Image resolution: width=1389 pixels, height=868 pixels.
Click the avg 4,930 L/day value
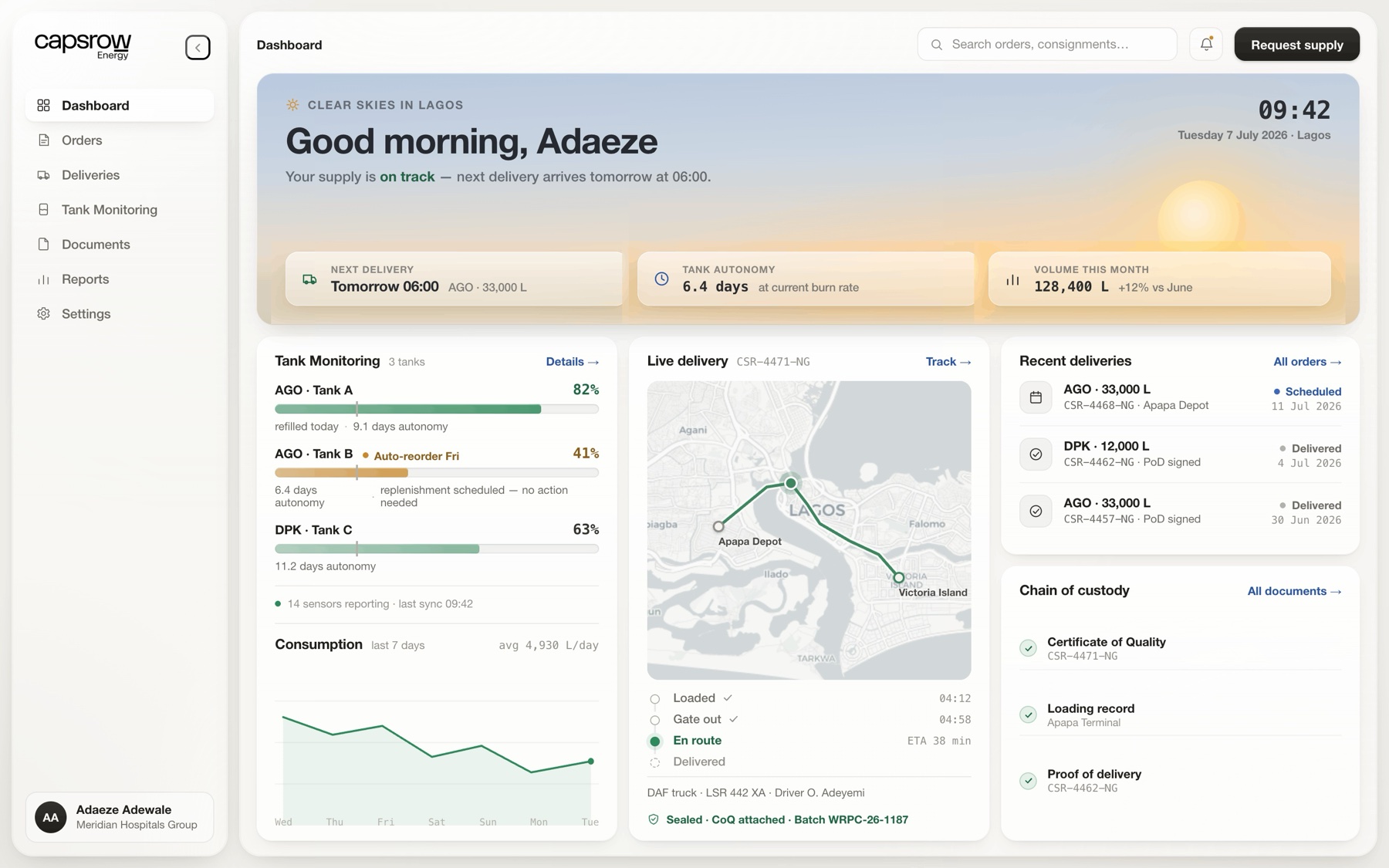(549, 645)
